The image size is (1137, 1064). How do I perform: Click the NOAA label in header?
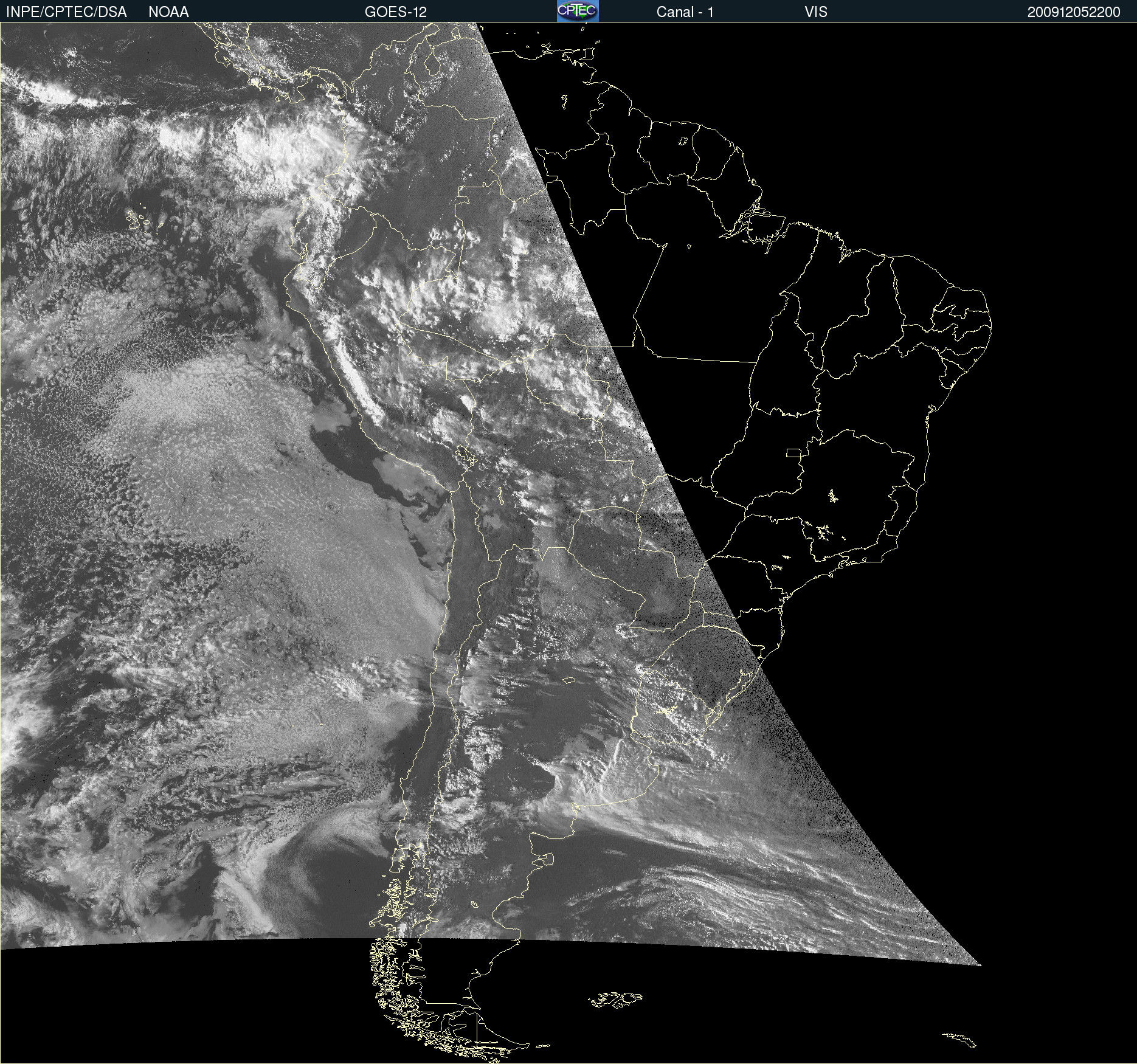point(168,12)
